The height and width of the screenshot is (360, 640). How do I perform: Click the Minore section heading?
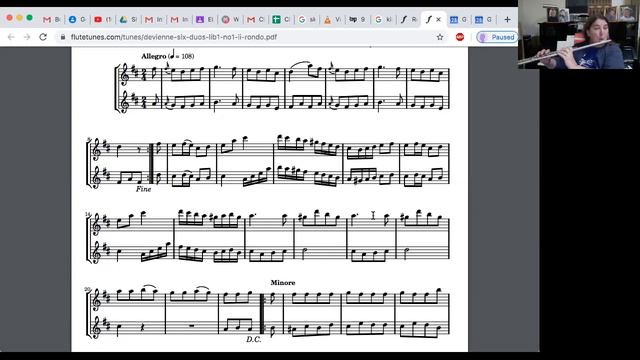(282, 282)
